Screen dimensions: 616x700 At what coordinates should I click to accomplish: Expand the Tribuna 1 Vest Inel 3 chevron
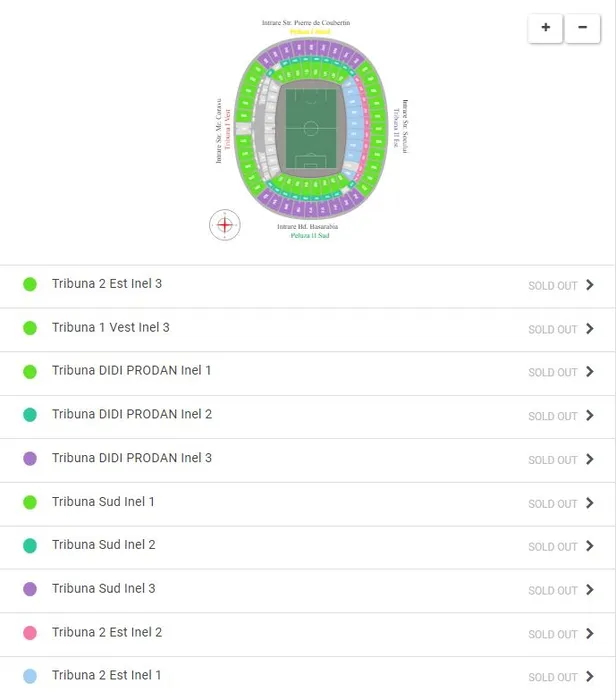(x=590, y=329)
